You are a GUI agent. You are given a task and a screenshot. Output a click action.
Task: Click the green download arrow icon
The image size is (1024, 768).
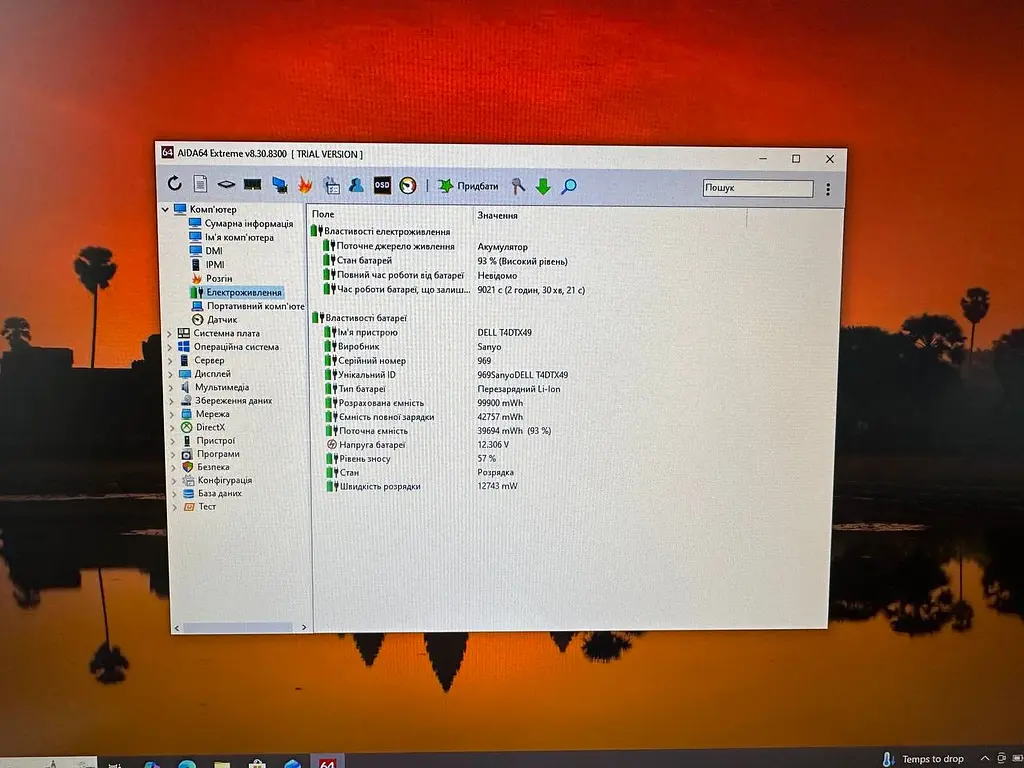click(543, 187)
